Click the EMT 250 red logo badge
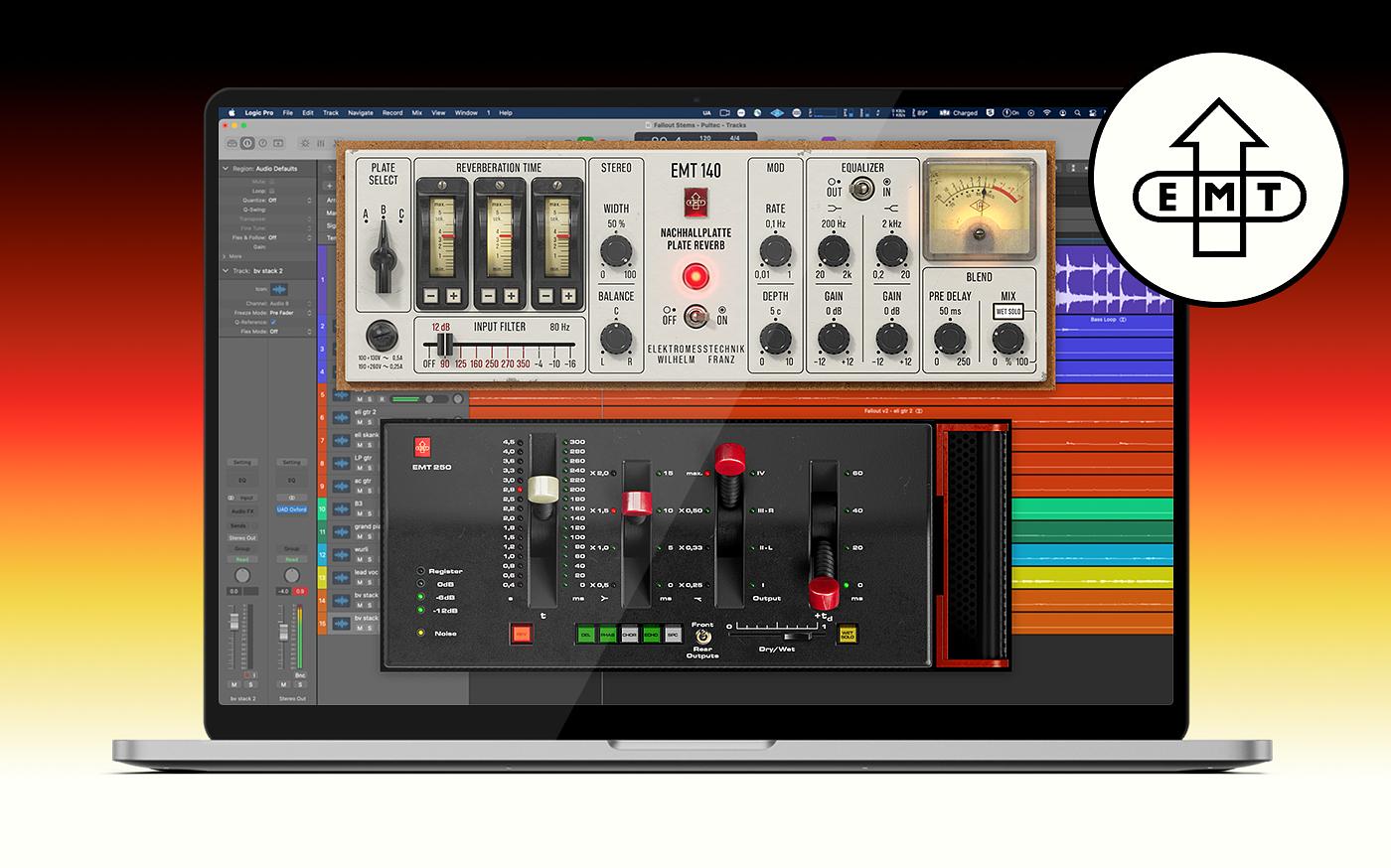The height and width of the screenshot is (868, 1391). pyautogui.click(x=420, y=447)
